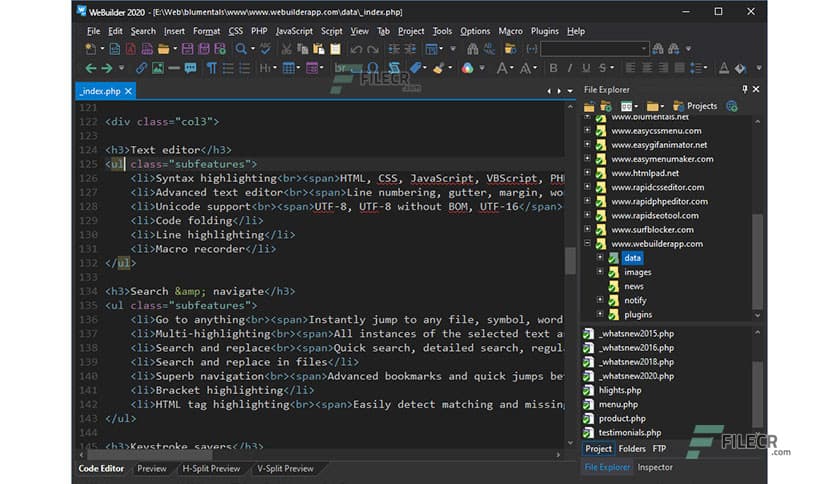
Task: Insert an image with the picture icon
Action: 158,68
